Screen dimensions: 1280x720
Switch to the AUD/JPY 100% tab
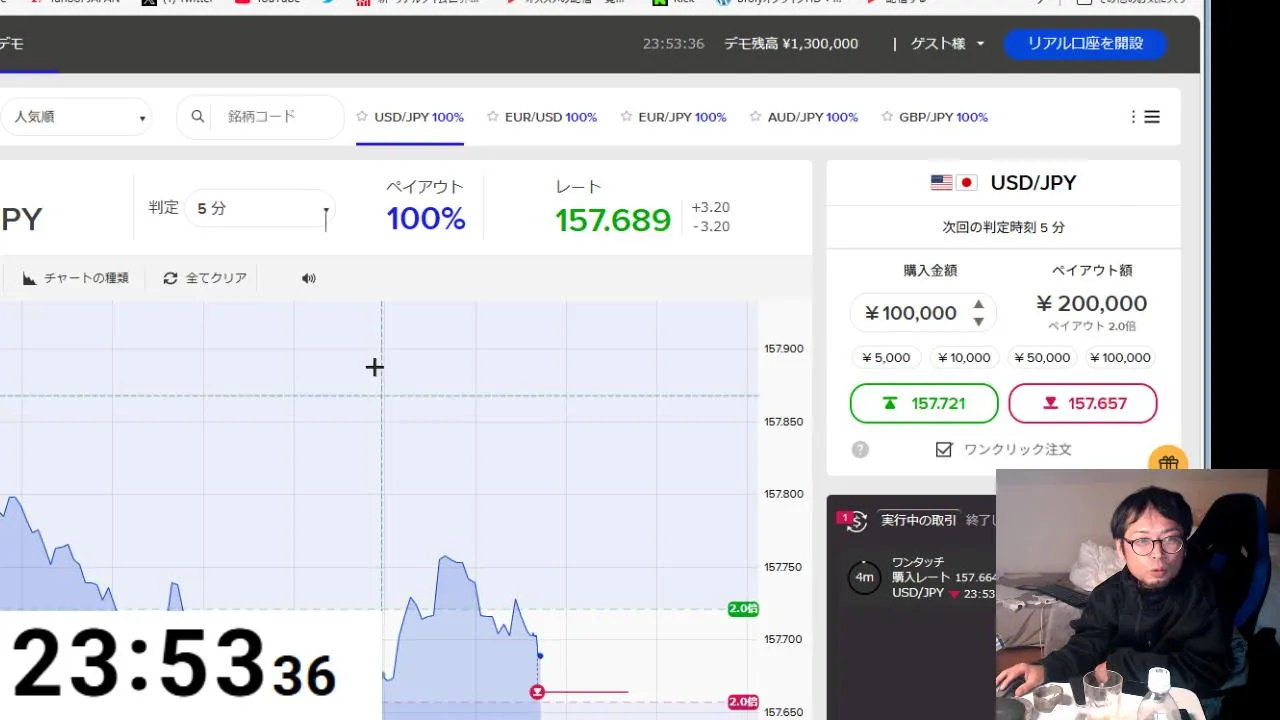[x=803, y=117]
